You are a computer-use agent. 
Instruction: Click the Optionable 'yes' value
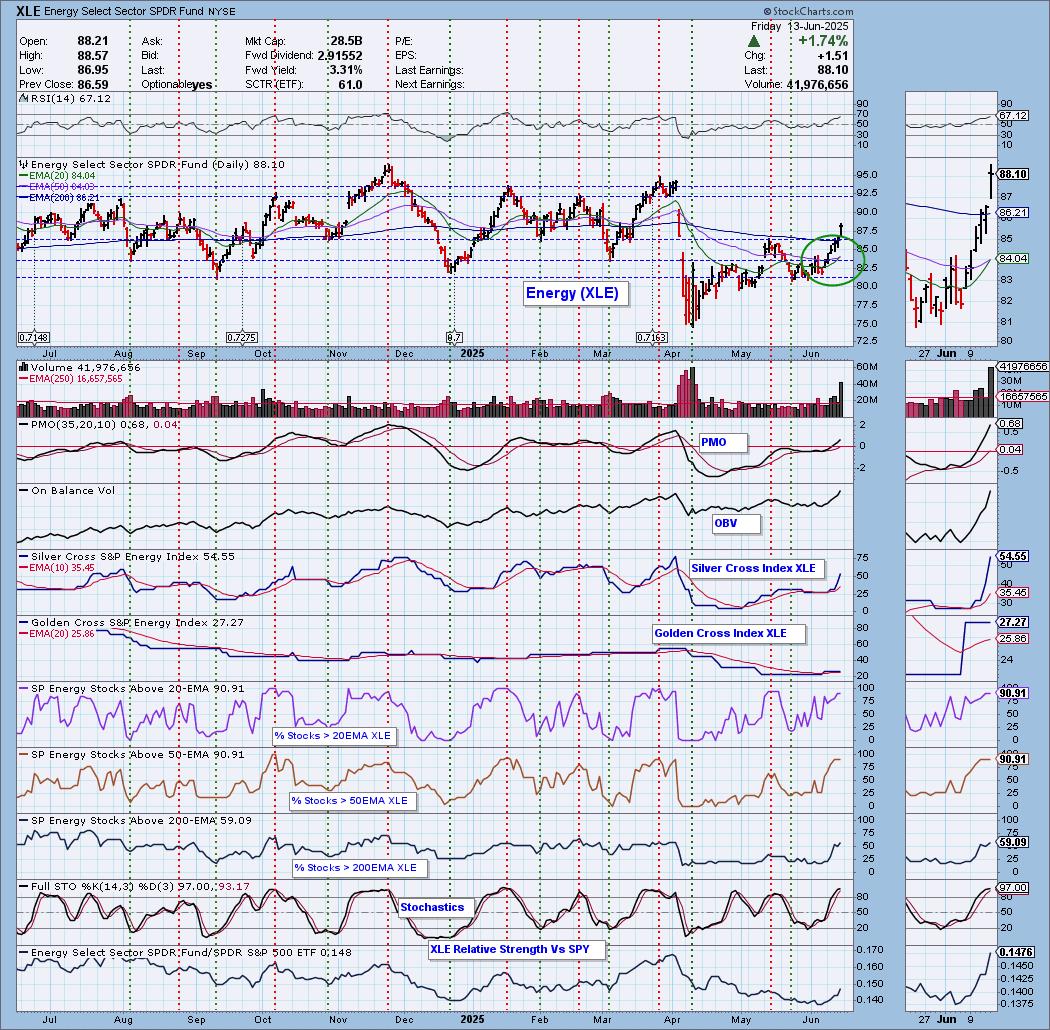pyautogui.click(x=202, y=84)
